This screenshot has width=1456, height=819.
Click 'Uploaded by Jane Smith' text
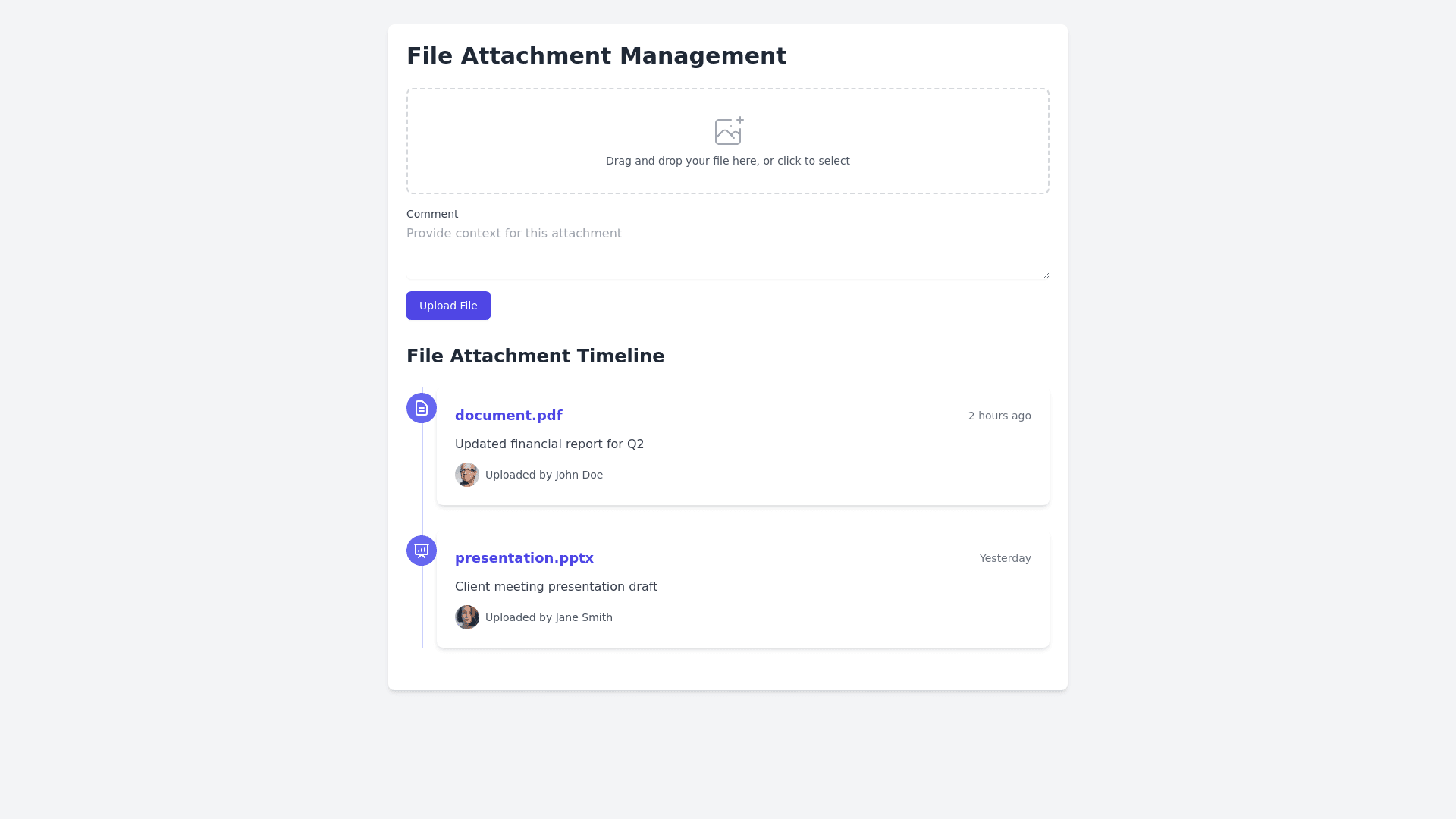click(x=548, y=617)
